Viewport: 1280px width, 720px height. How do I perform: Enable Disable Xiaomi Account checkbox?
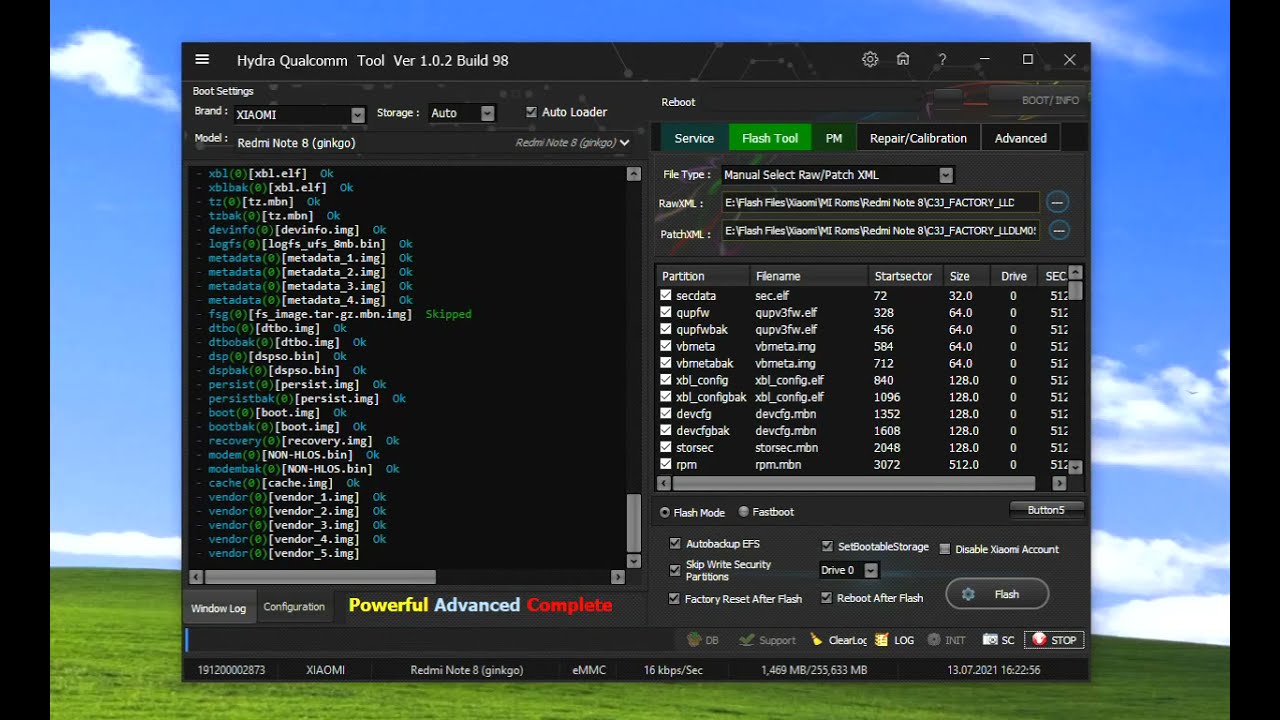945,549
